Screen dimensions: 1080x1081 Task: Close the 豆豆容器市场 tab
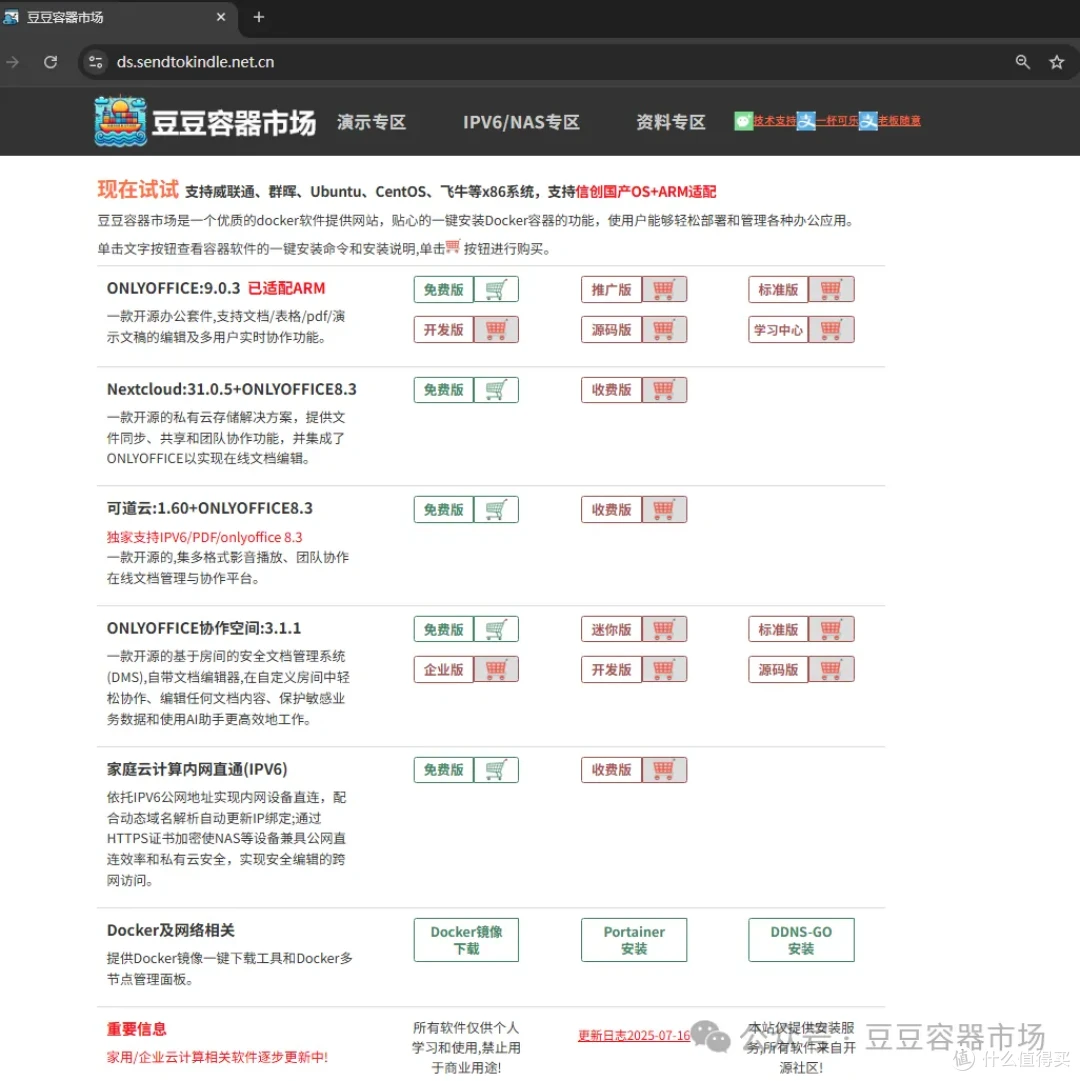click(221, 17)
